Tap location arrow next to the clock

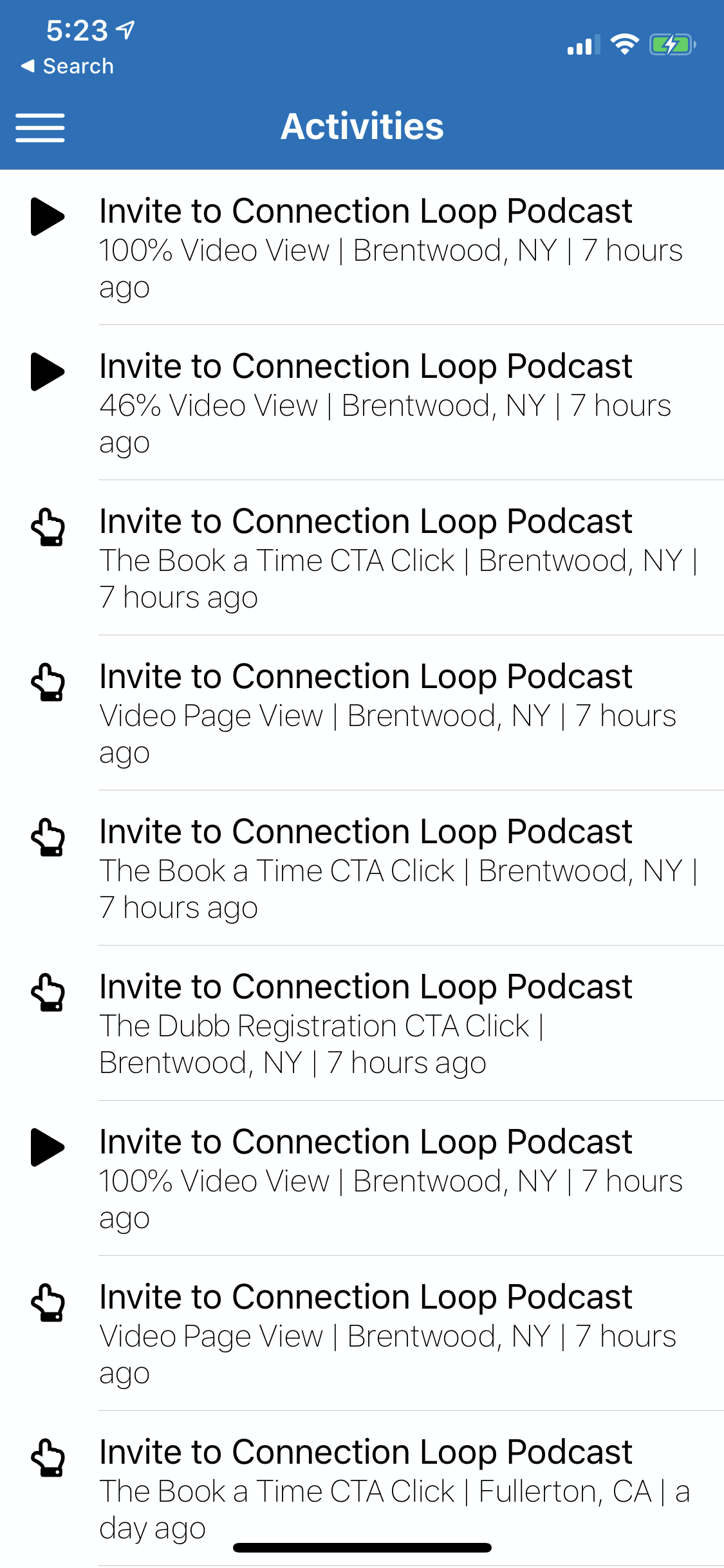(x=126, y=30)
